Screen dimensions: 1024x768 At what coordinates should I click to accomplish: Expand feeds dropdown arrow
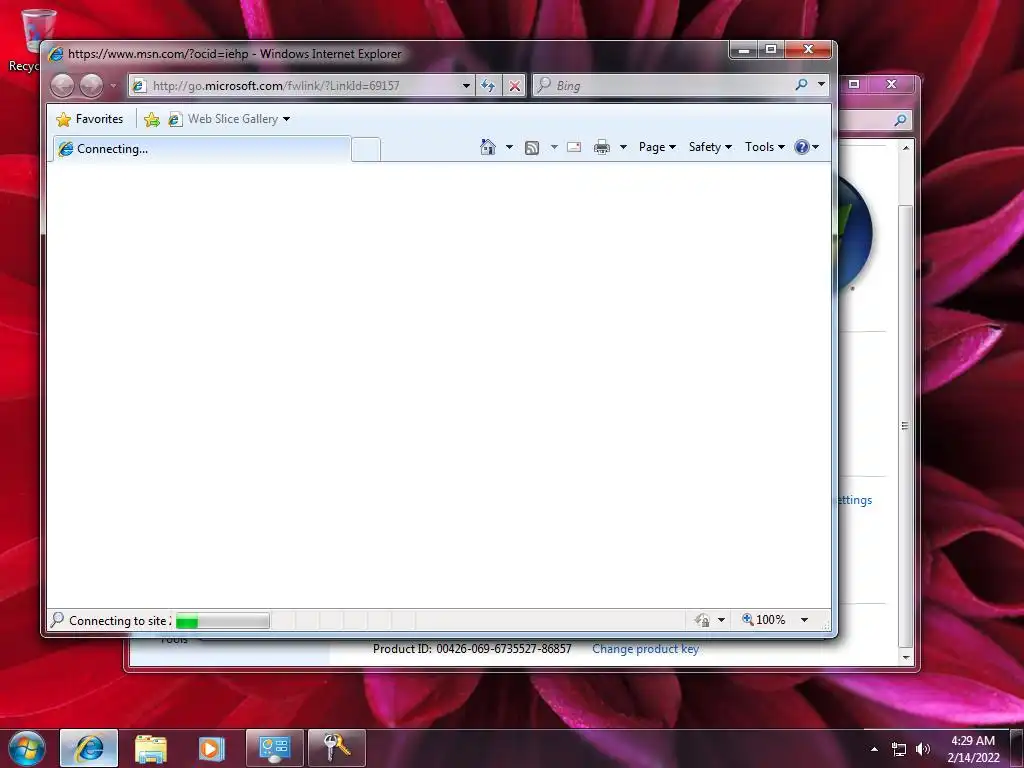tap(554, 147)
